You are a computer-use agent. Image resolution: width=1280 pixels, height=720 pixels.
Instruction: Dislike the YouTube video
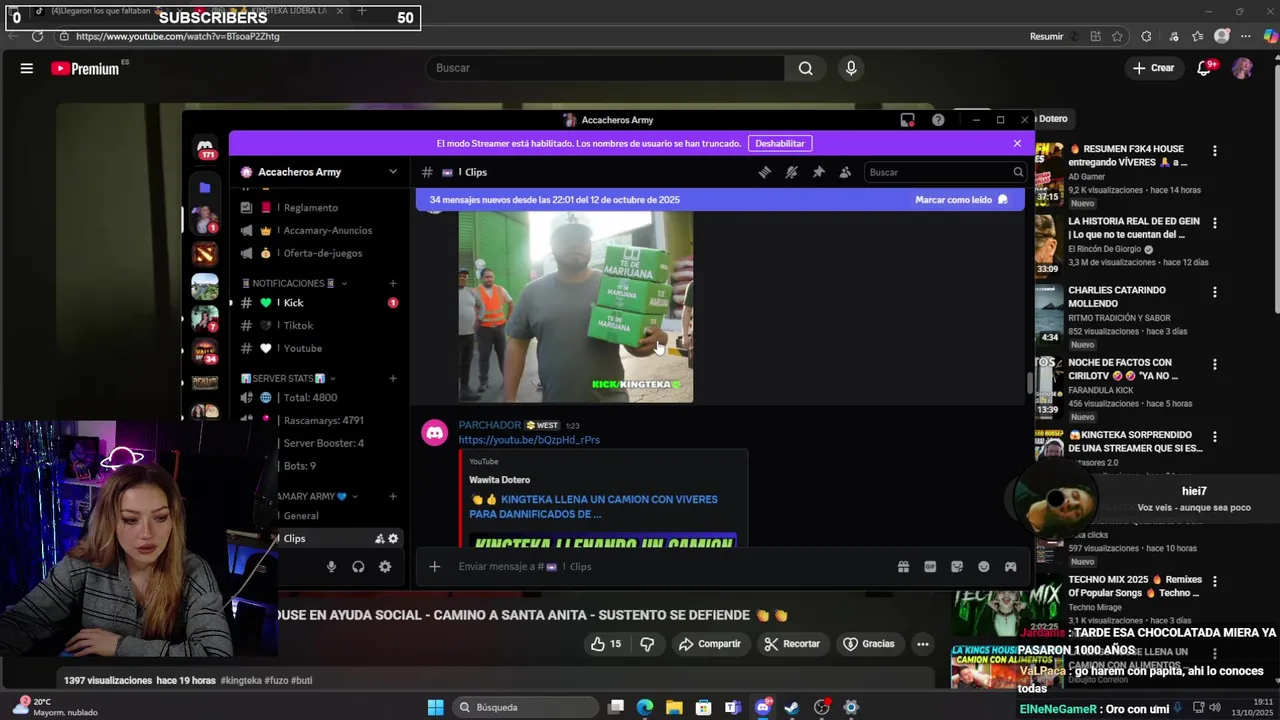tap(647, 644)
